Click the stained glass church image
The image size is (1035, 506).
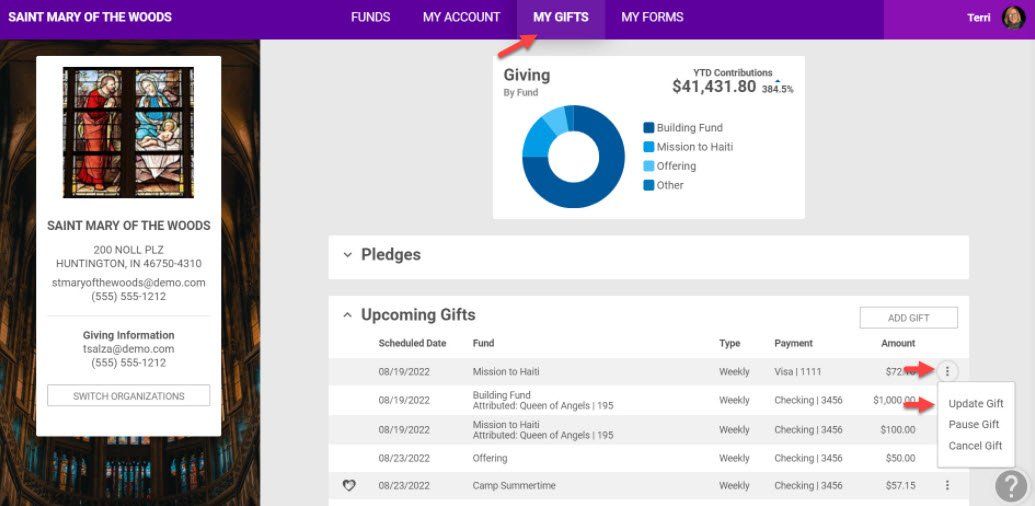pyautogui.click(x=128, y=132)
